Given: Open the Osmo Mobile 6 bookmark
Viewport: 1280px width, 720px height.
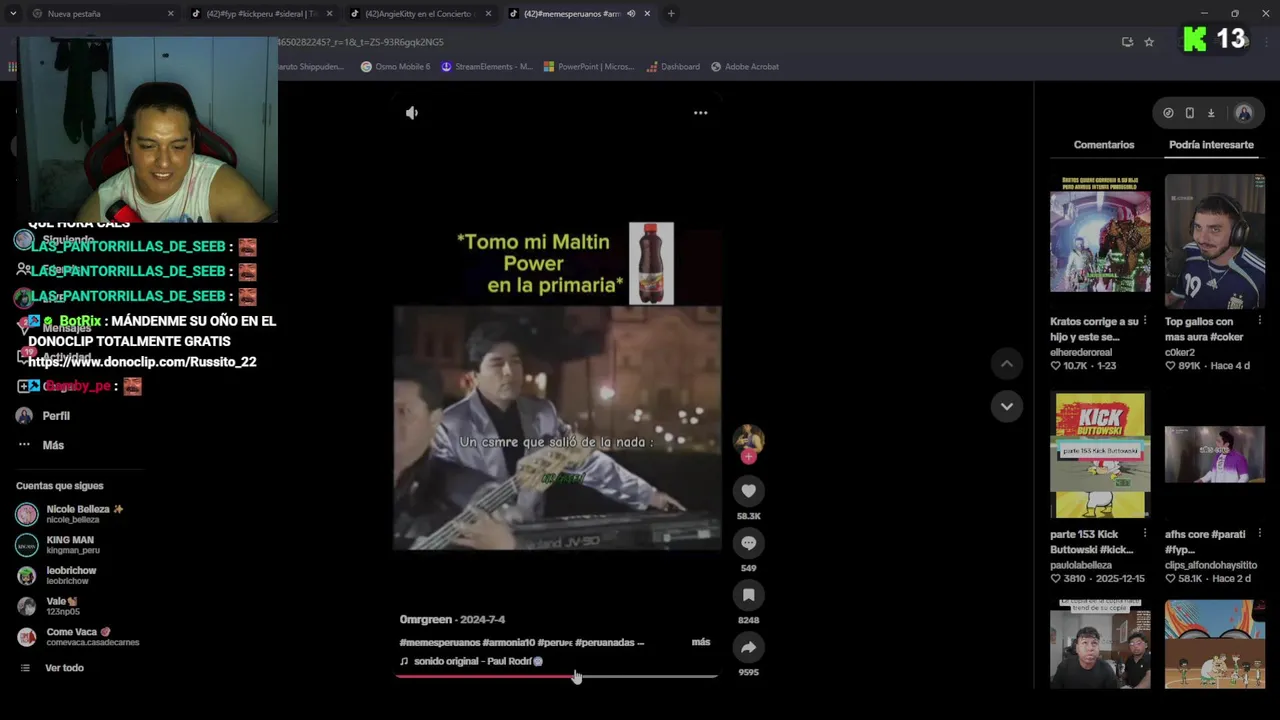Looking at the screenshot, I should click(396, 67).
